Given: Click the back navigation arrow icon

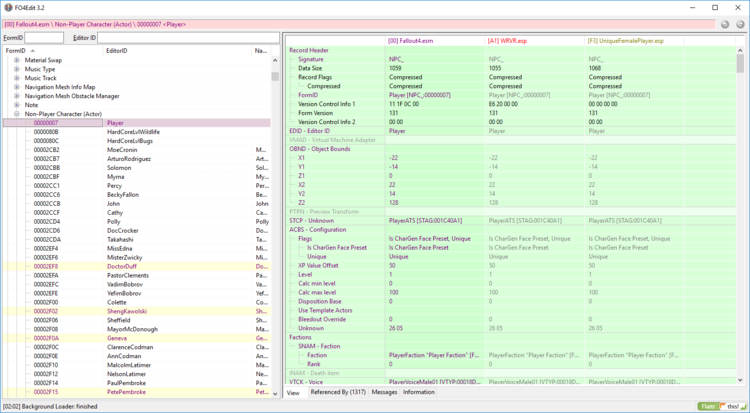Looking at the screenshot, I should 725,24.
